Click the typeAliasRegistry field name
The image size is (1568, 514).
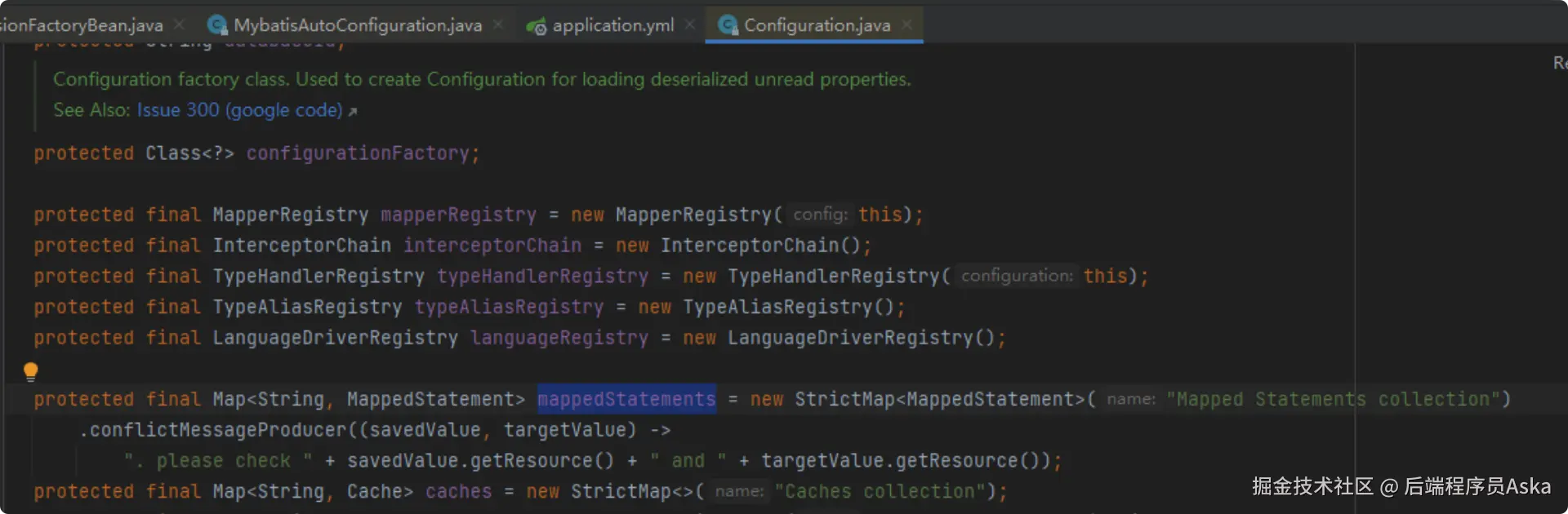(x=509, y=308)
